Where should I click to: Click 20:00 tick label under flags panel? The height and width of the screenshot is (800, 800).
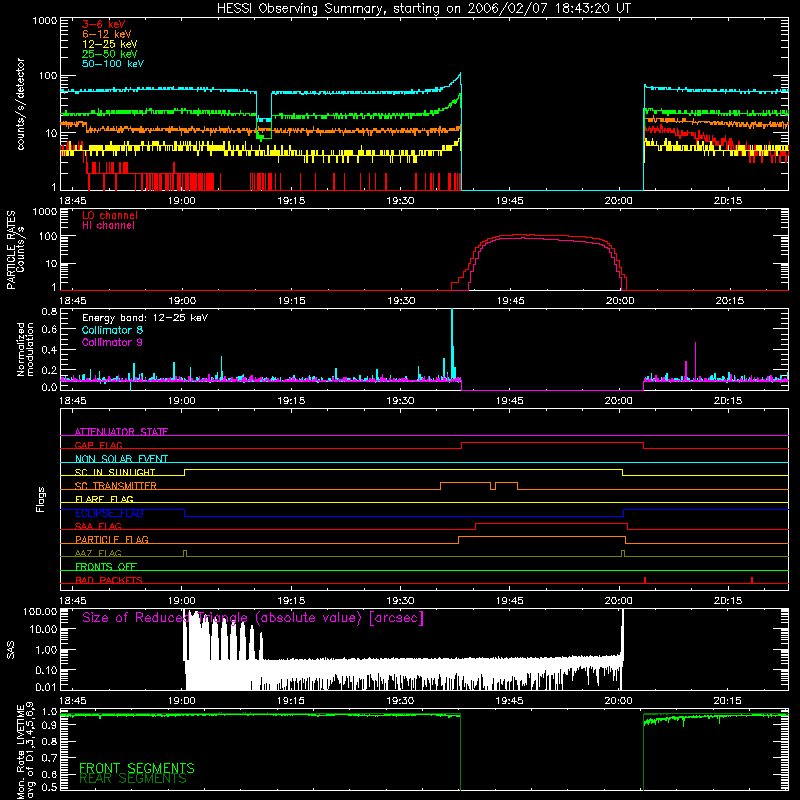click(618, 601)
